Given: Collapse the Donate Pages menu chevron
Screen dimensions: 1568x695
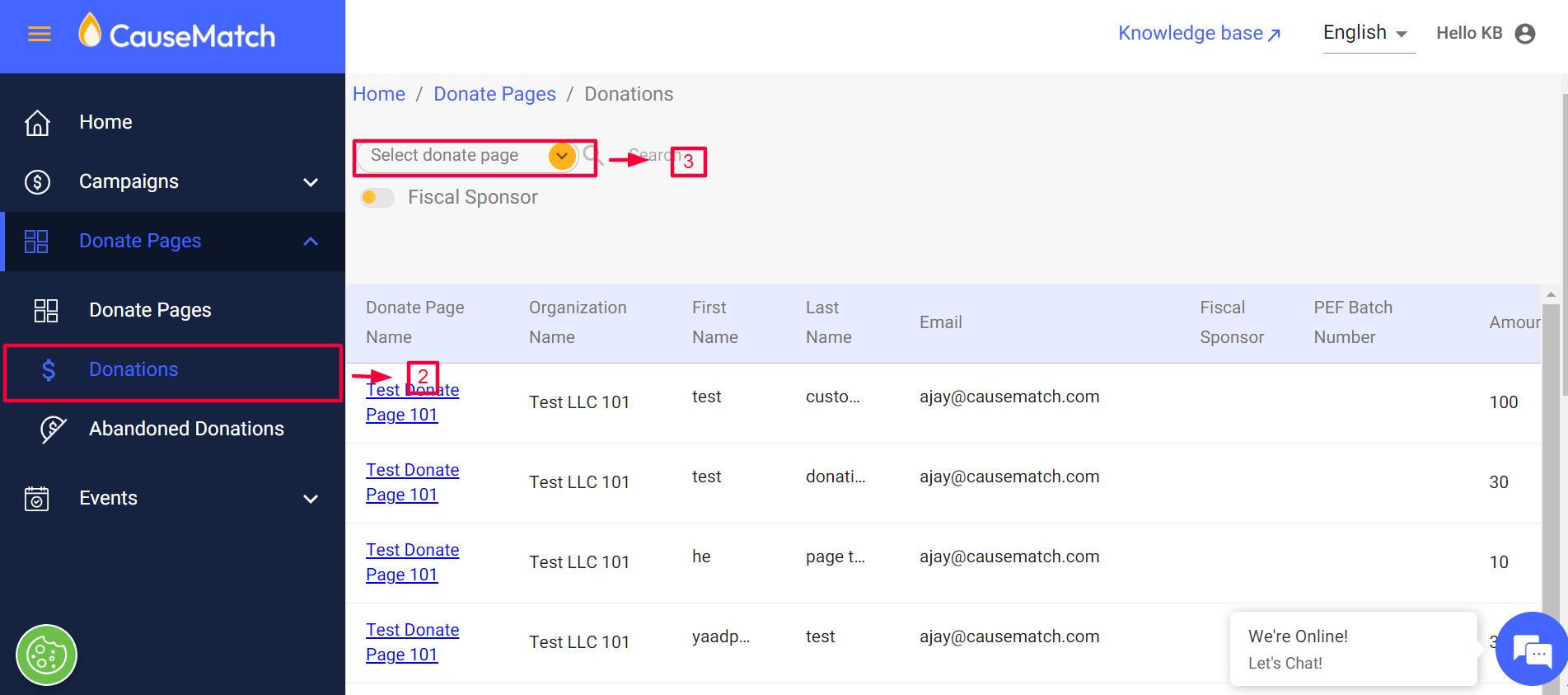Looking at the screenshot, I should 311,241.
